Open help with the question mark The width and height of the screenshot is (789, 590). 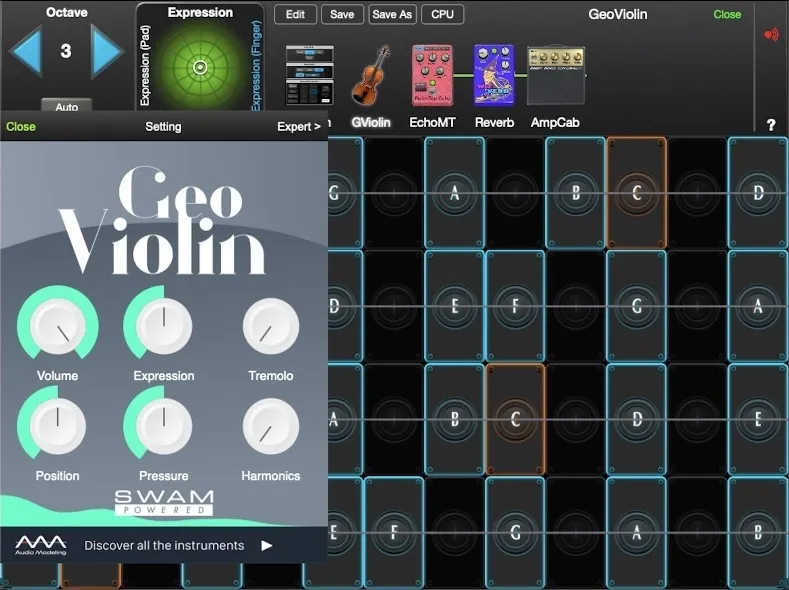pyautogui.click(x=770, y=125)
